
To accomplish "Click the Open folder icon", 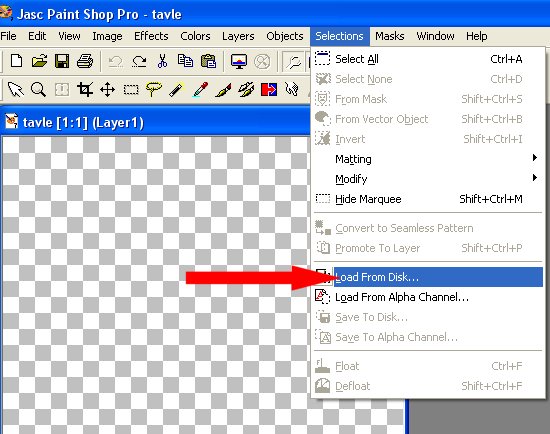I will [x=39, y=61].
